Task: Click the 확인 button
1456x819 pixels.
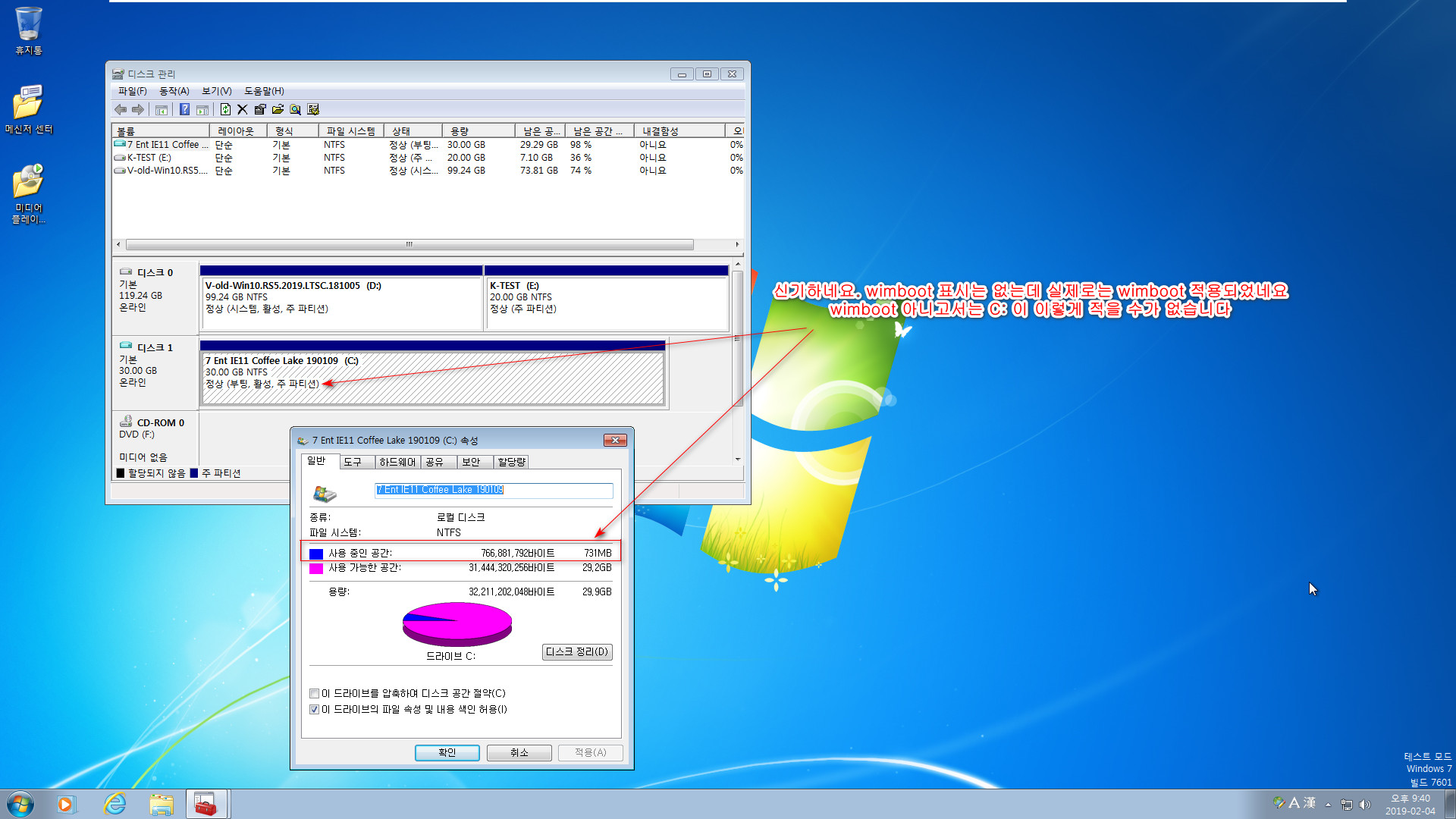Action: (447, 752)
